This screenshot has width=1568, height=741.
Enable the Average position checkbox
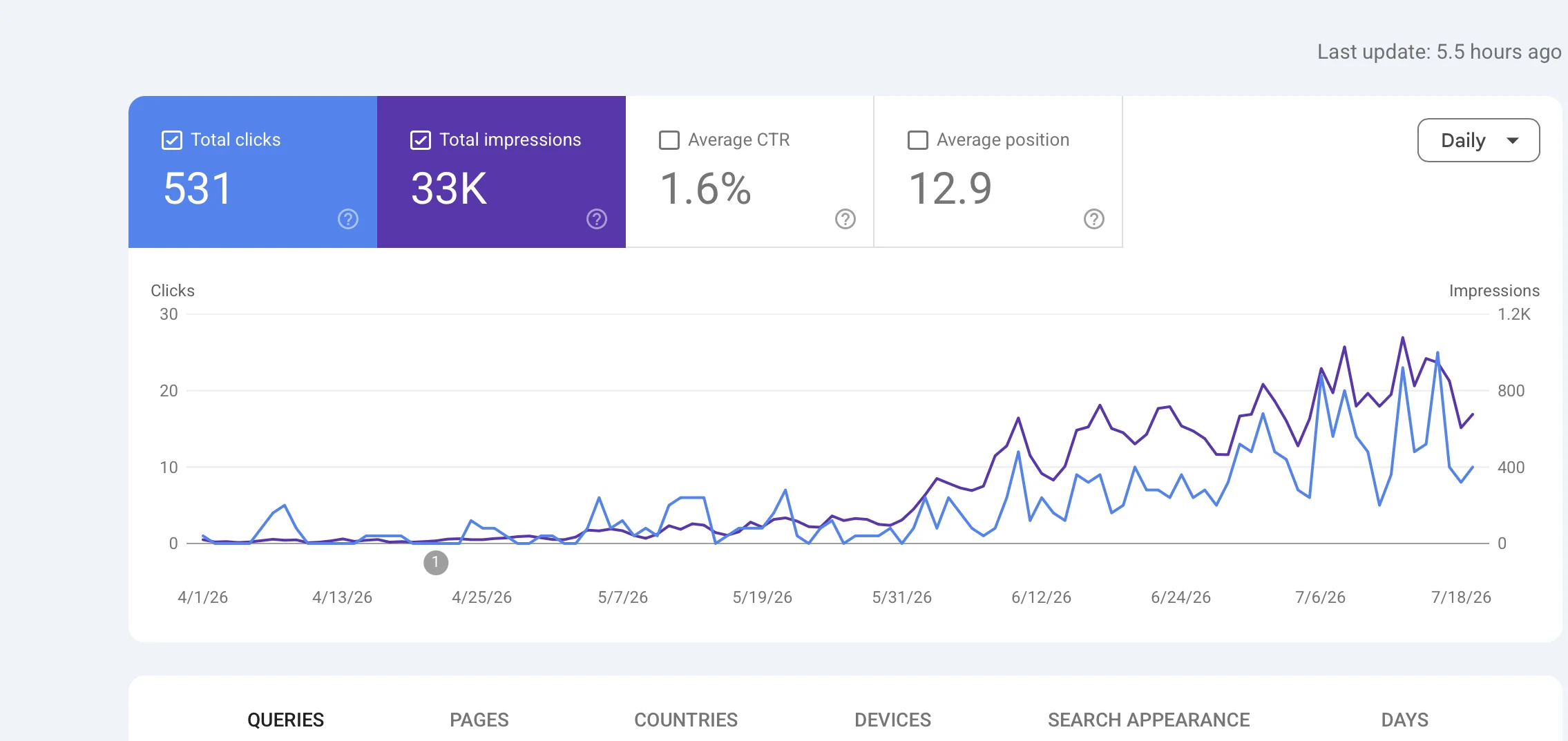(918, 140)
